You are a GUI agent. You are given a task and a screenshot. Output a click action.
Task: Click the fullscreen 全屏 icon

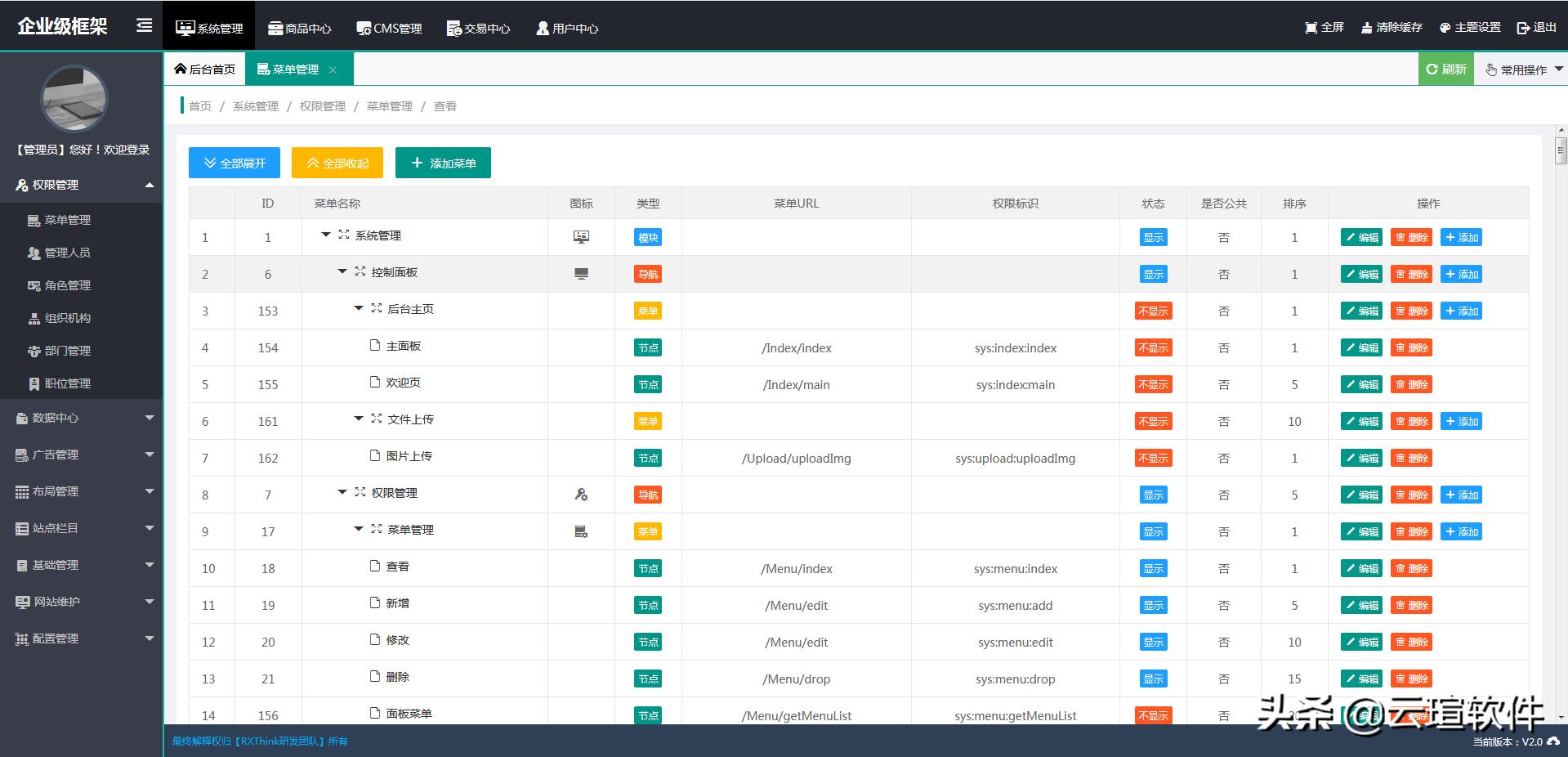coord(1311,28)
